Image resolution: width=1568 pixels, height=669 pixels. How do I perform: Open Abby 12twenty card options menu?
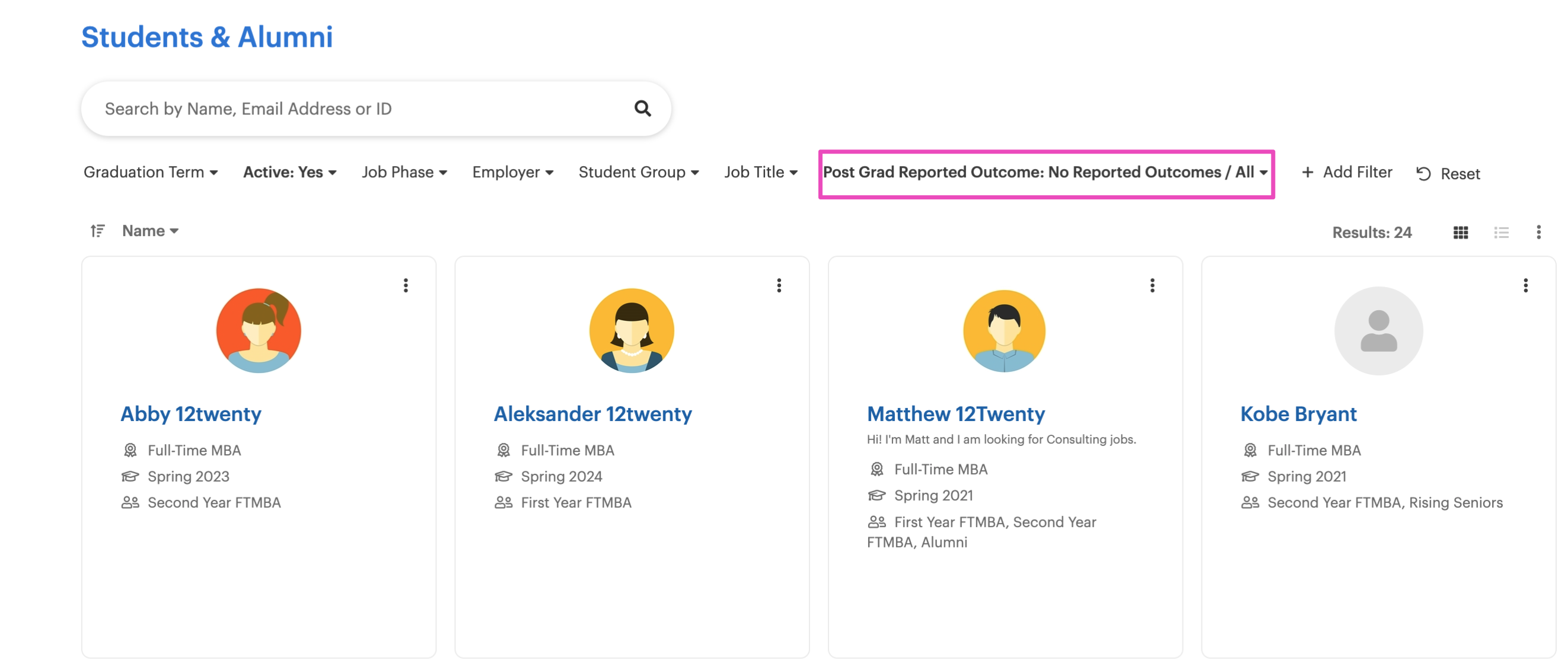[x=406, y=285]
